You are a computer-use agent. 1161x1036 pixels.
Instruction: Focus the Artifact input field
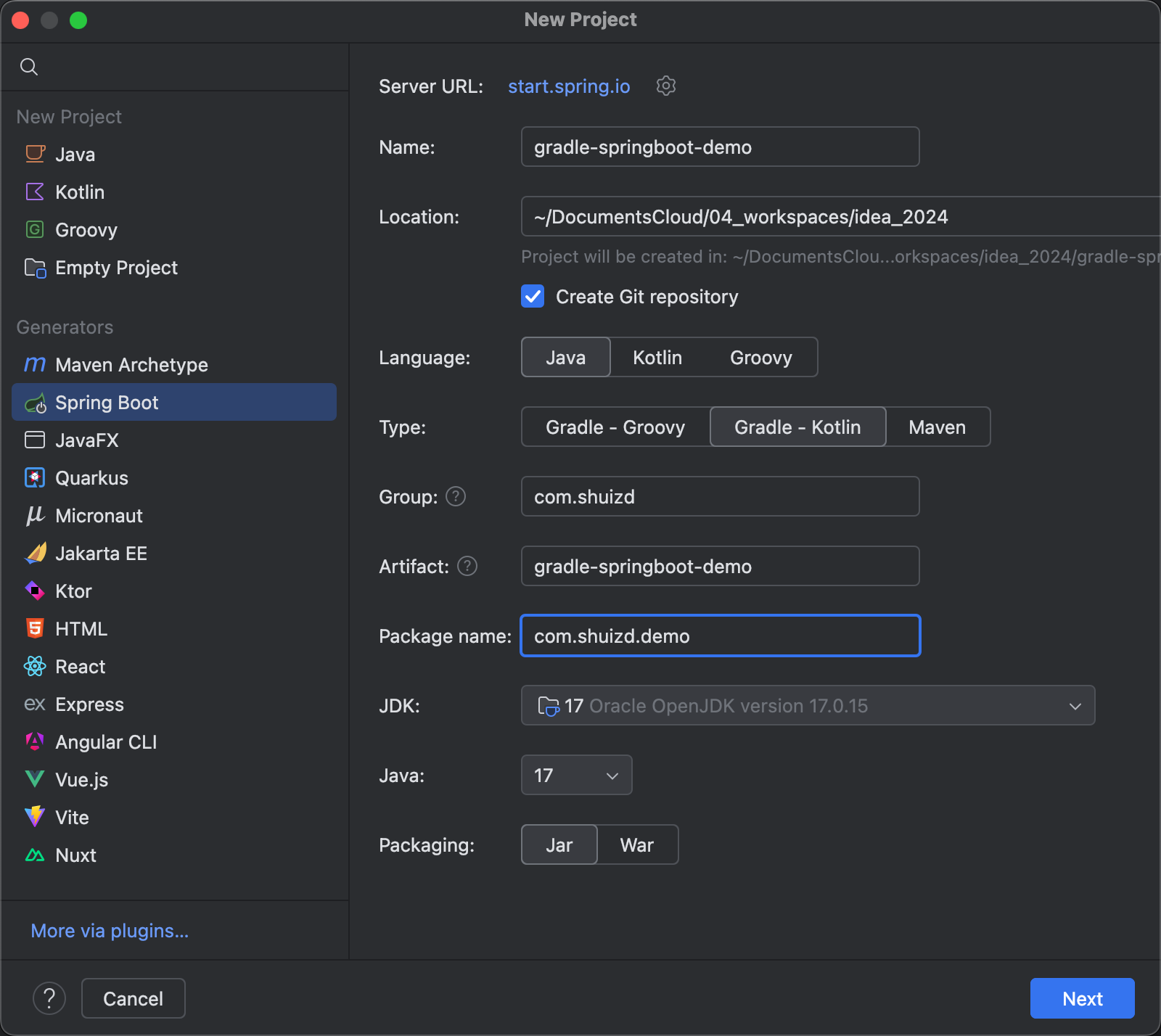(721, 566)
